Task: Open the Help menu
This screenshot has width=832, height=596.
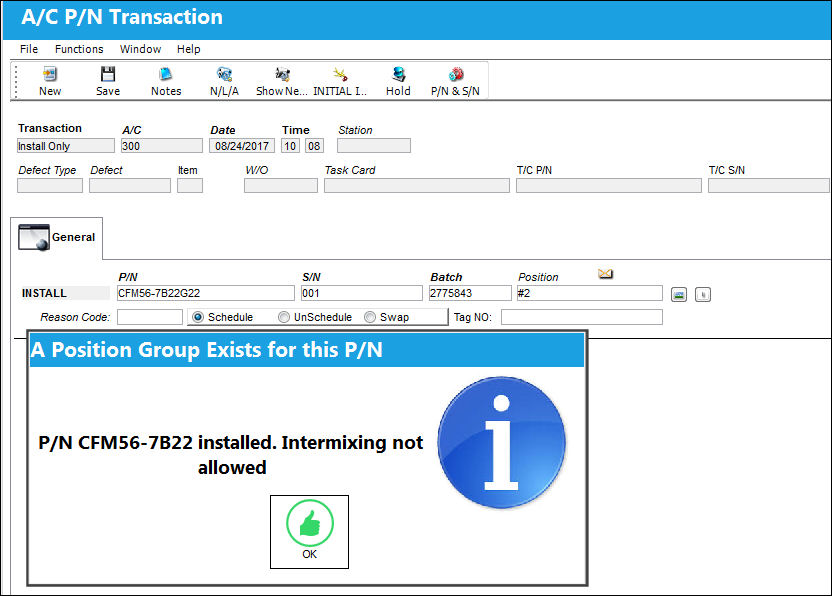Action: pyautogui.click(x=189, y=49)
